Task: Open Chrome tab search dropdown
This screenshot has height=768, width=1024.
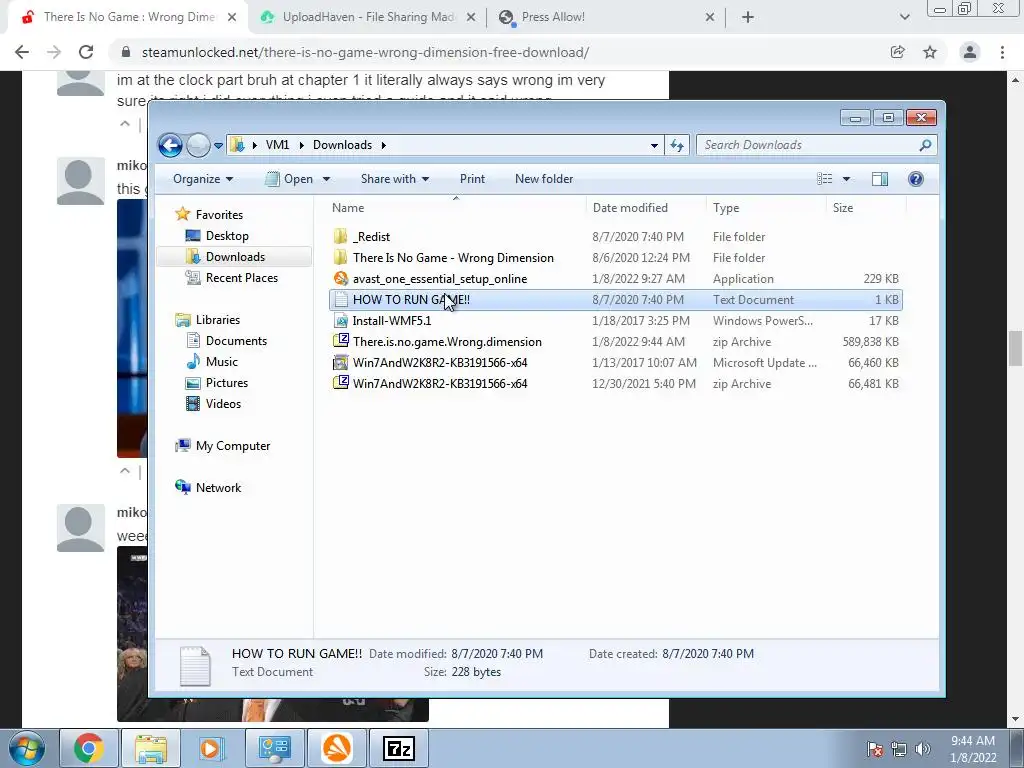Action: (904, 18)
